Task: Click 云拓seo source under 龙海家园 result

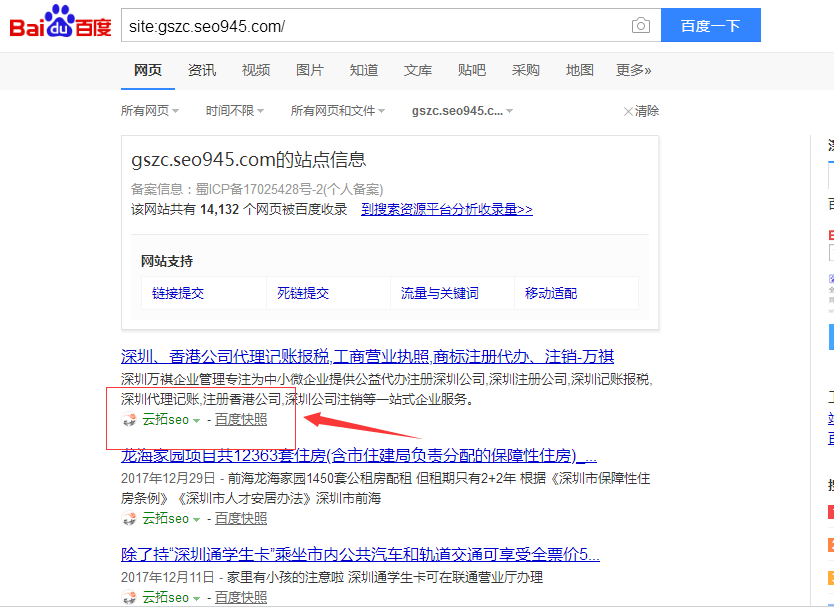Action: coord(165,519)
